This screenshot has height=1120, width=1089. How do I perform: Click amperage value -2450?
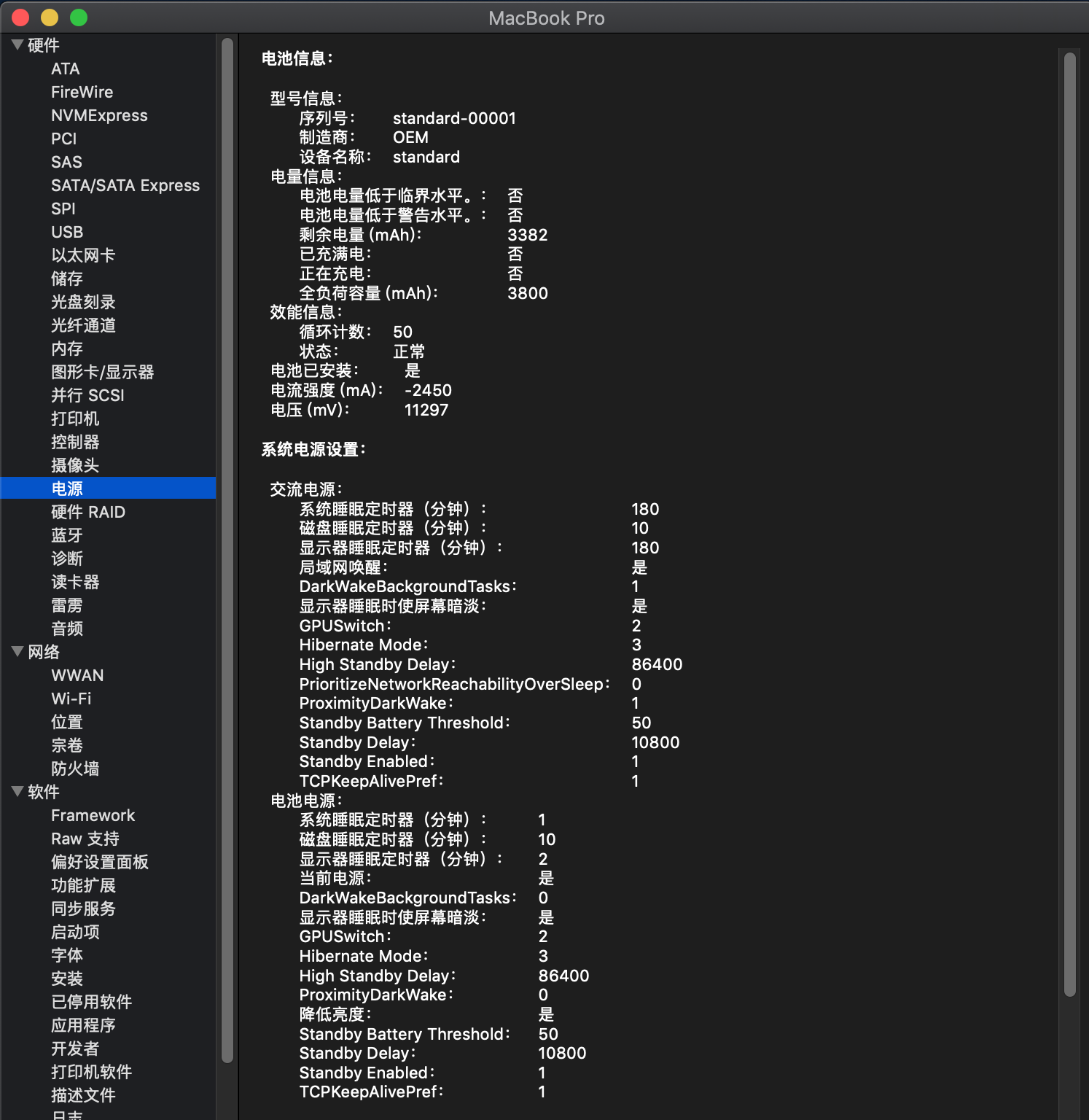(428, 390)
